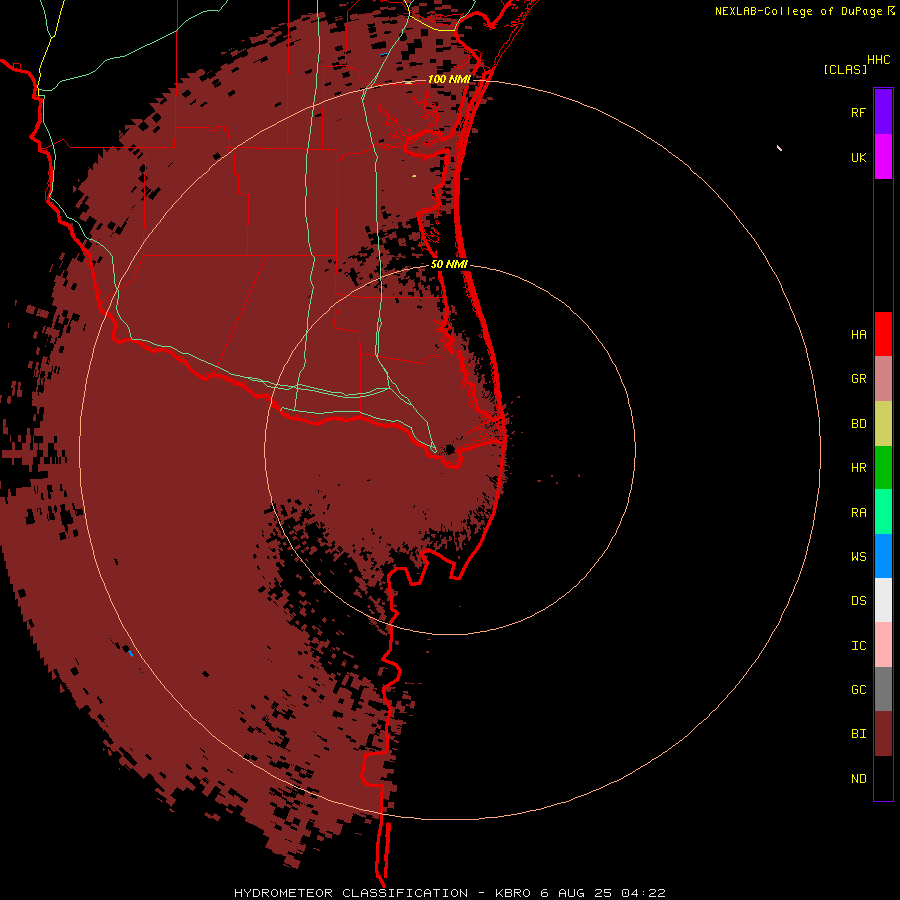The width and height of the screenshot is (900, 900).
Task: Click the HYDROMETEOR CLASSIFICATION title text
Action: pyautogui.click(x=351, y=893)
